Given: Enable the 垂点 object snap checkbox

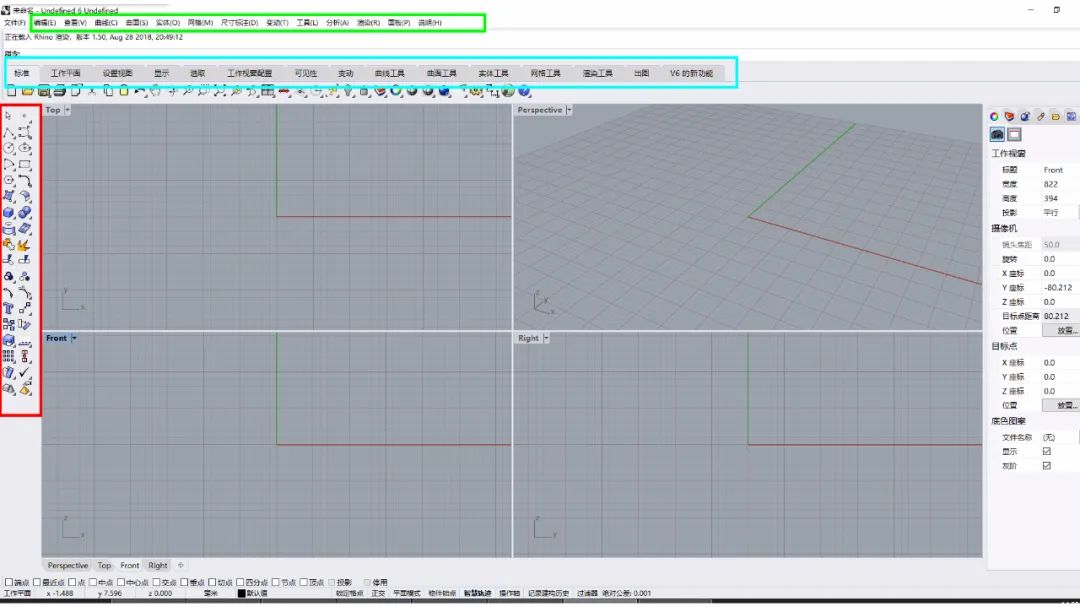Looking at the screenshot, I should 185,582.
